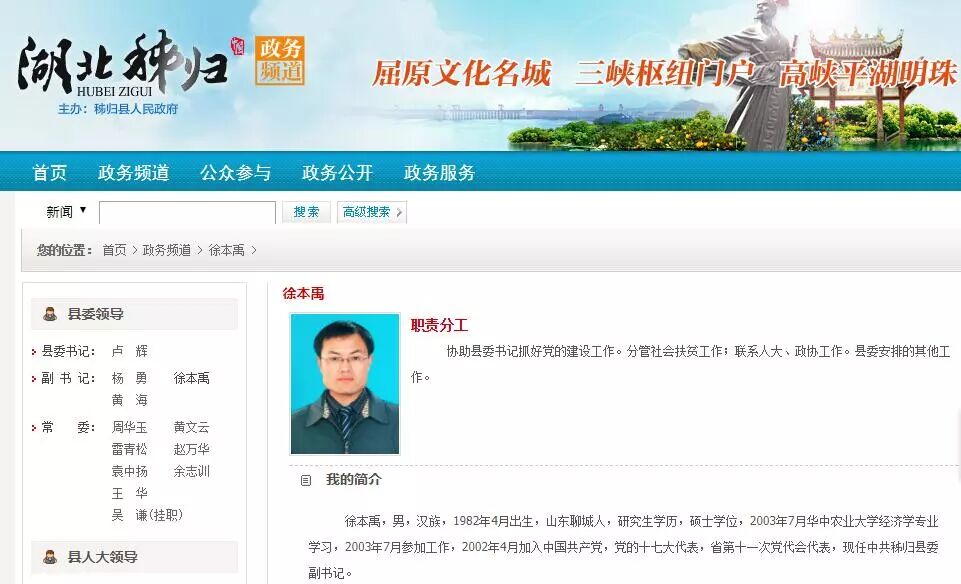Click 政务频道 in the breadcrumb path
Viewport: 961px width, 584px height.
167,250
